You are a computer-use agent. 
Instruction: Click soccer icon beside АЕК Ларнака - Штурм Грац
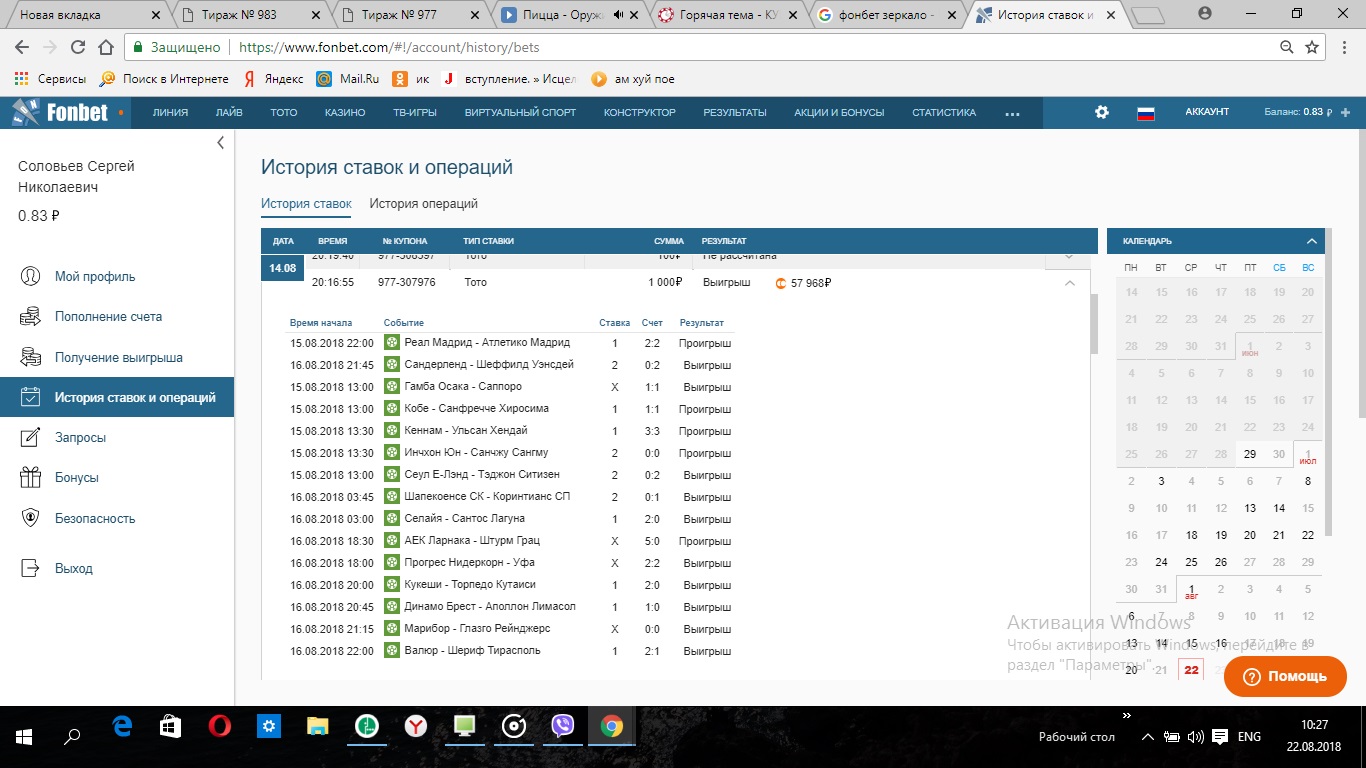[392, 541]
